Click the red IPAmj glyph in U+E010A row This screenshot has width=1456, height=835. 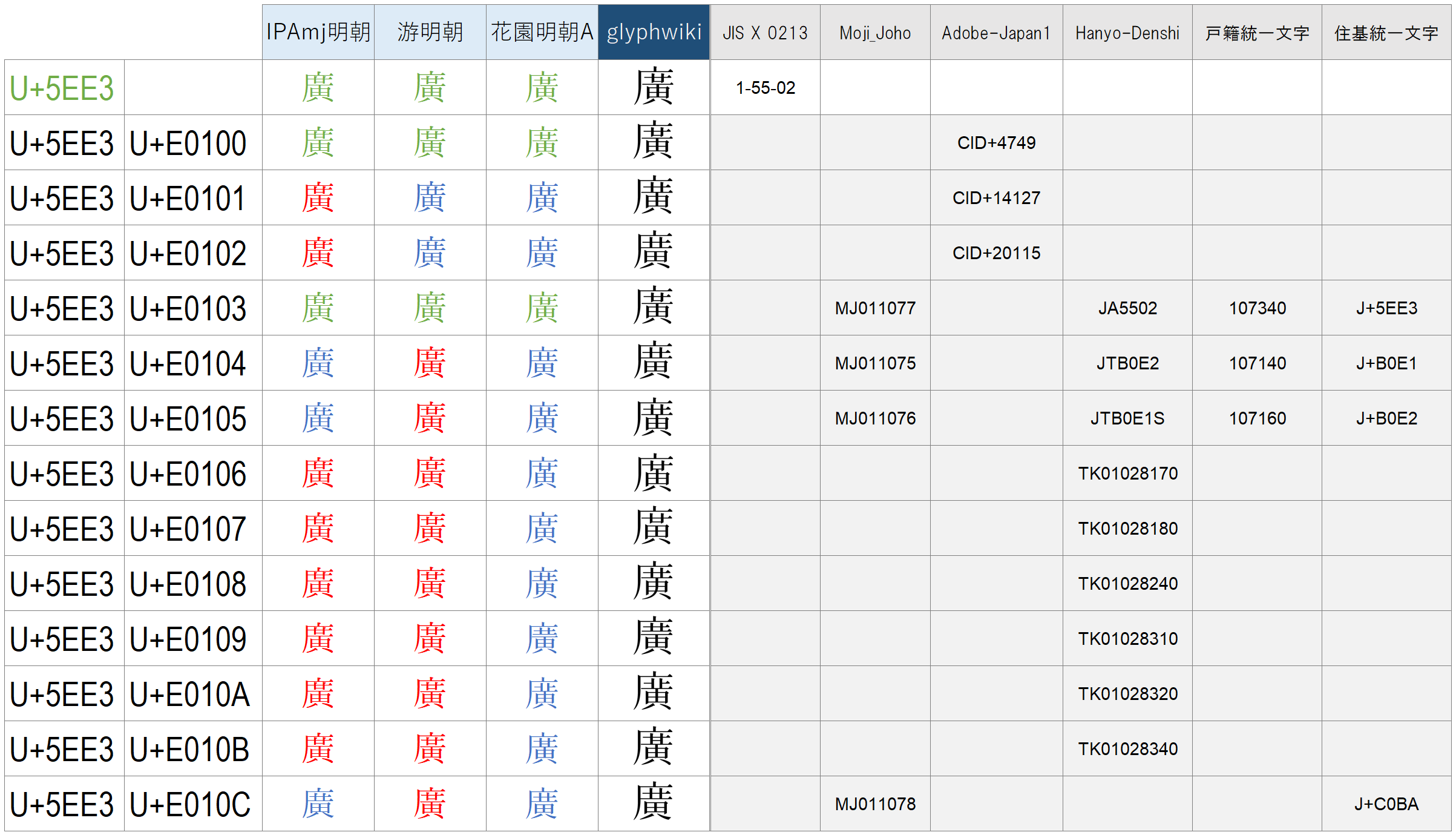(x=318, y=693)
